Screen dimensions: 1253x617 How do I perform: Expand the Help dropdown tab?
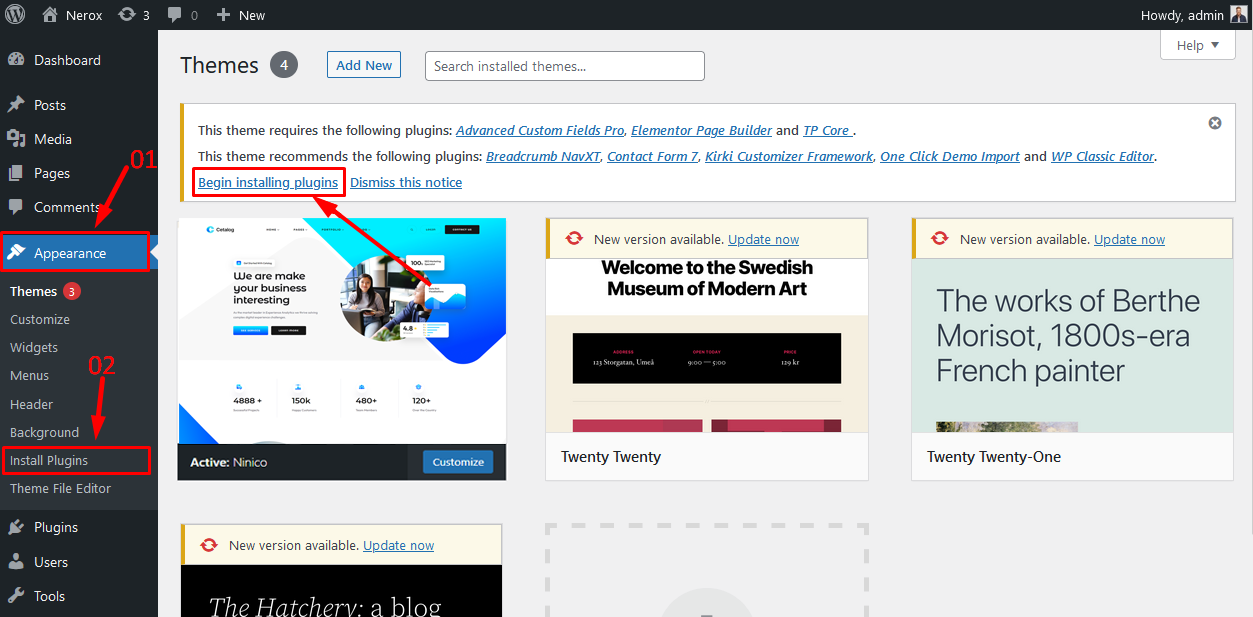1197,45
